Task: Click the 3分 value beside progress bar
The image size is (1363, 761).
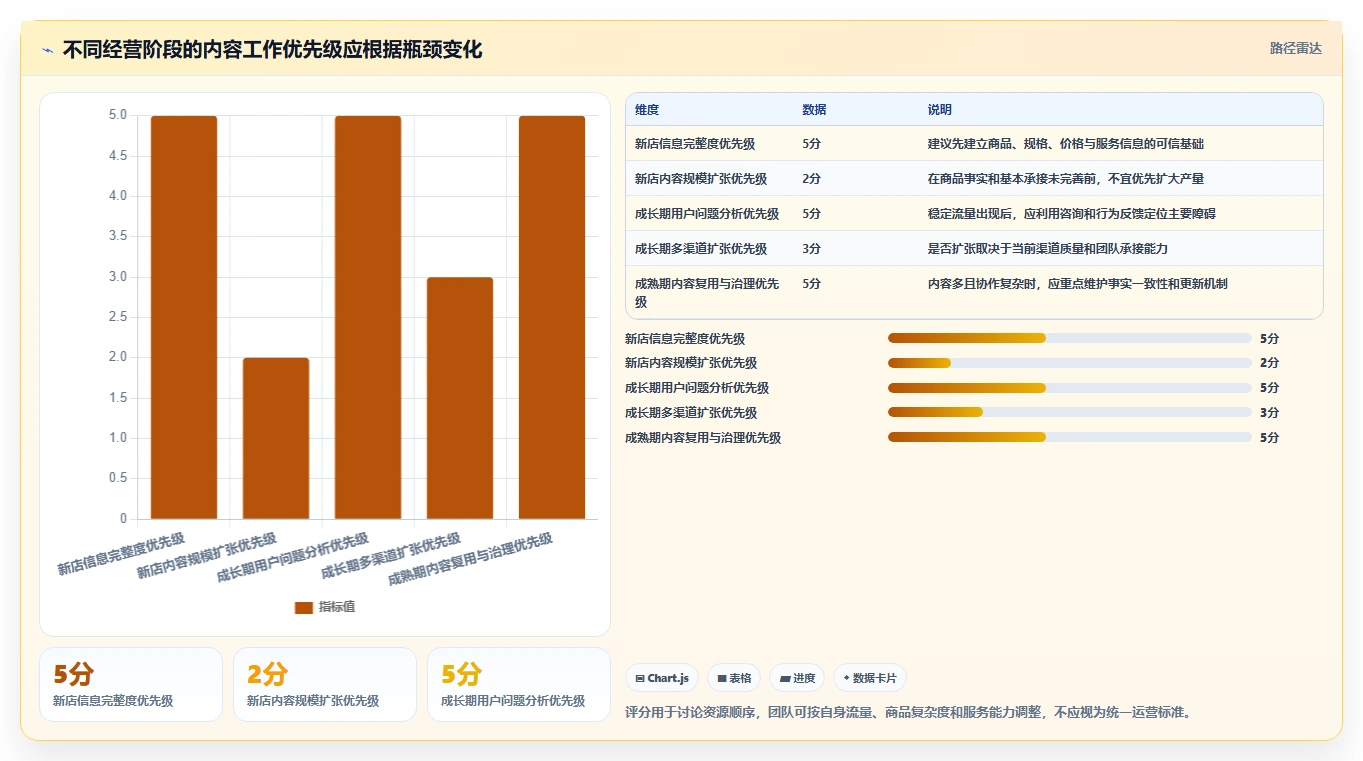Action: pyautogui.click(x=1270, y=413)
